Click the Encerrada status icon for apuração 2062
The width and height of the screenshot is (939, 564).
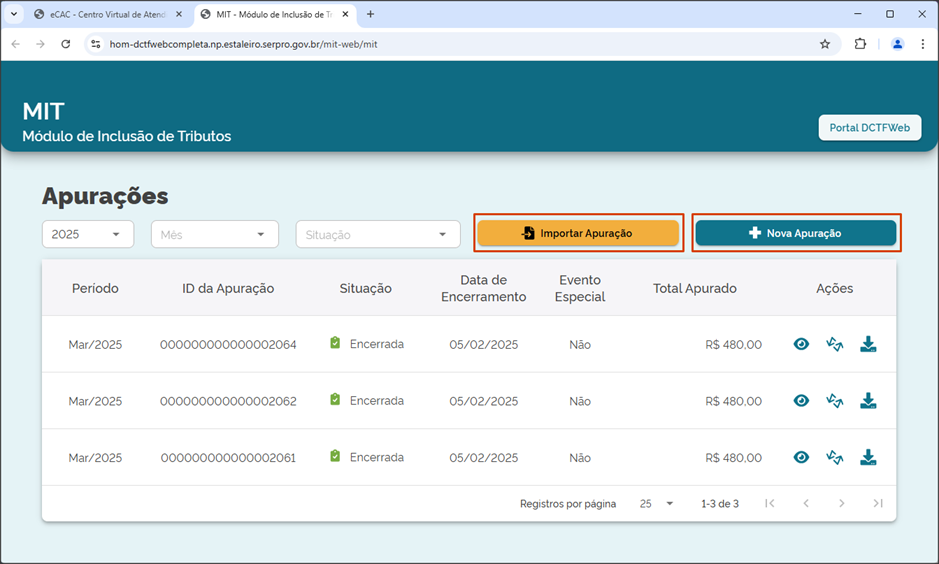click(335, 399)
